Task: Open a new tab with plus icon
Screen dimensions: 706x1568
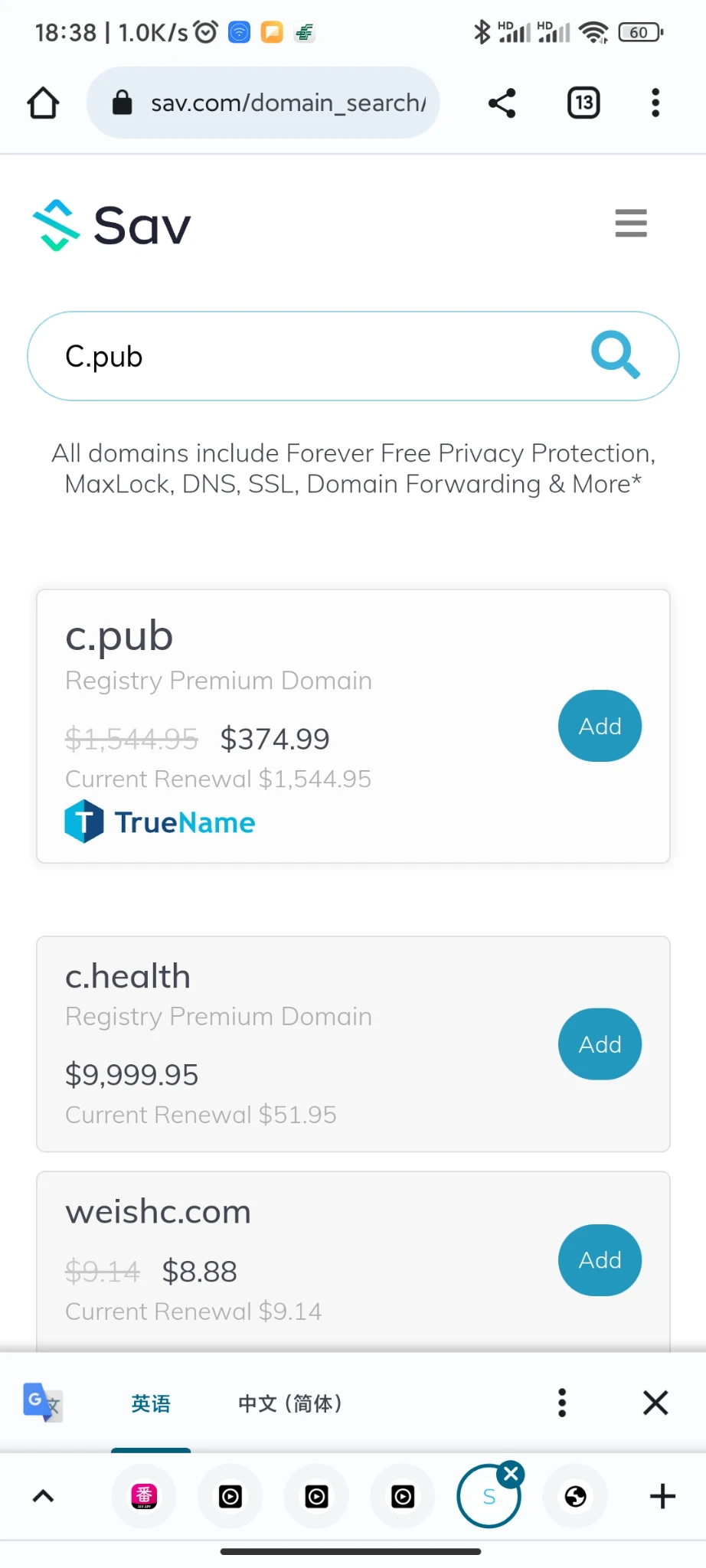Action: click(662, 1496)
